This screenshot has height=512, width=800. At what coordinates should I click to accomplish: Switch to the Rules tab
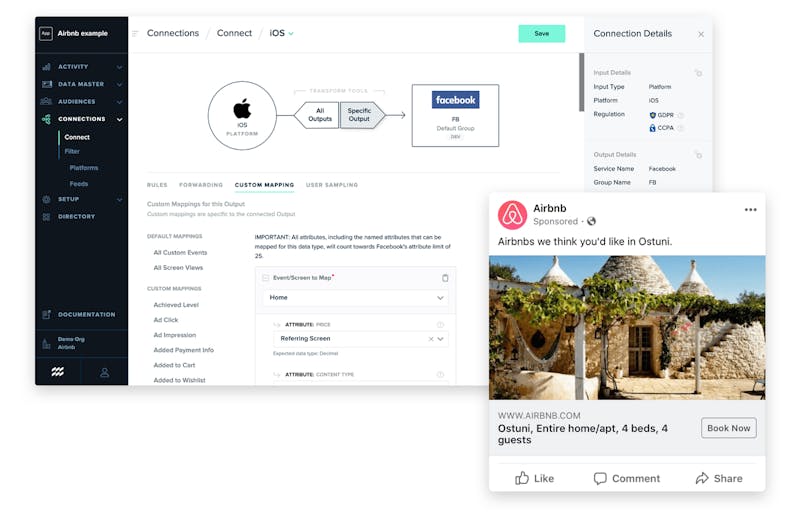pos(157,185)
